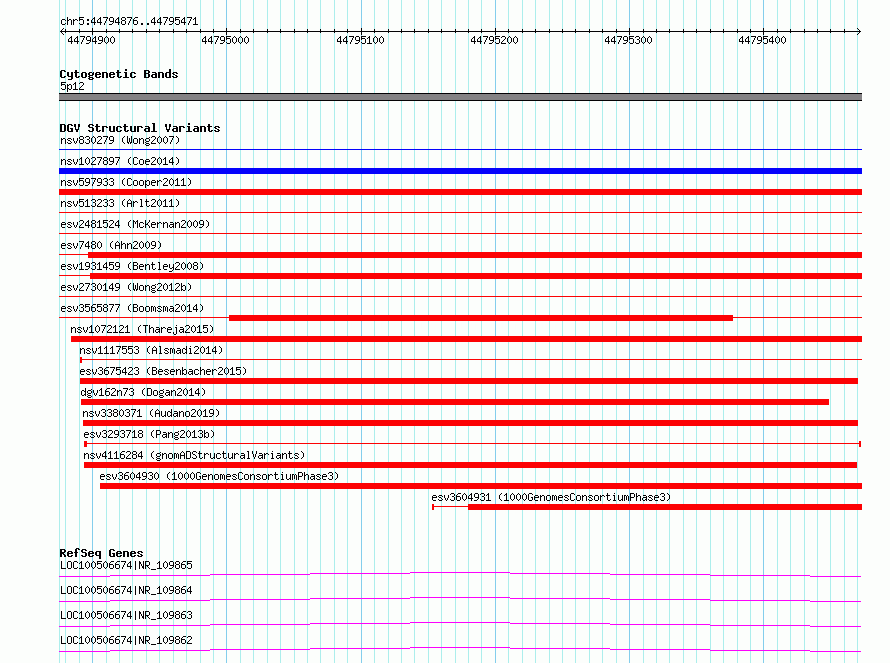Open variant esv1931459 (Bentley2008)

(x=132, y=266)
